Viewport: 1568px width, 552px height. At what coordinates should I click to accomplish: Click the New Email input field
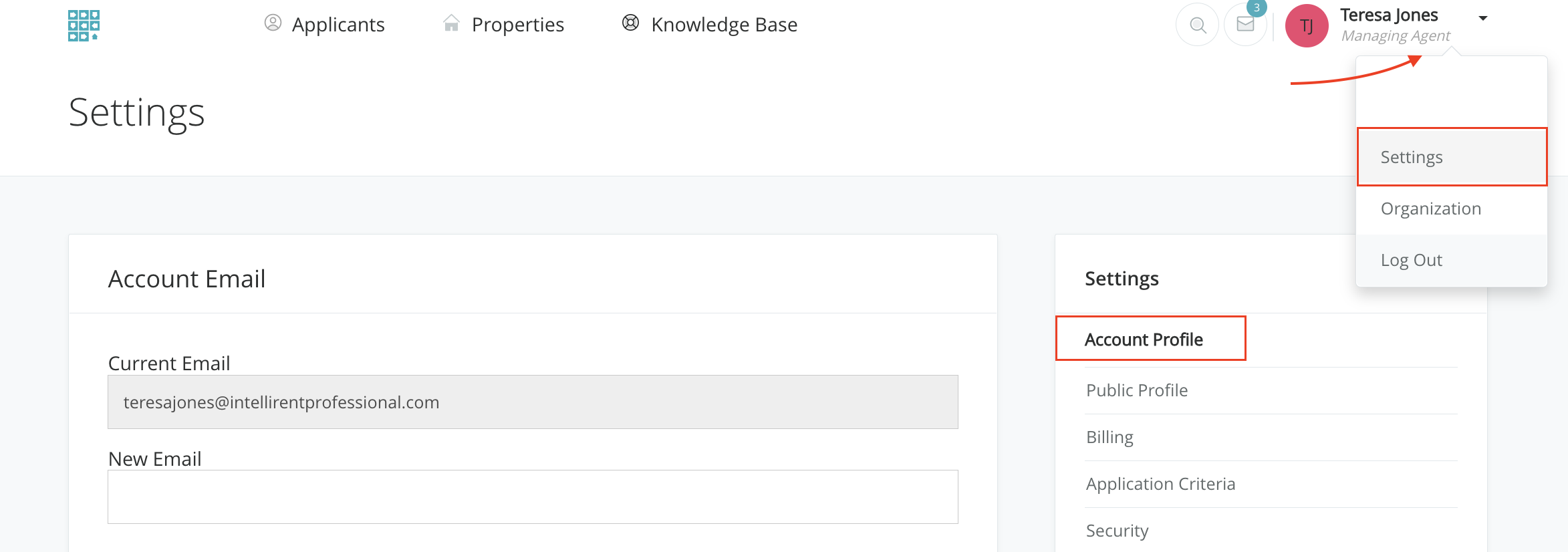pyautogui.click(x=532, y=497)
